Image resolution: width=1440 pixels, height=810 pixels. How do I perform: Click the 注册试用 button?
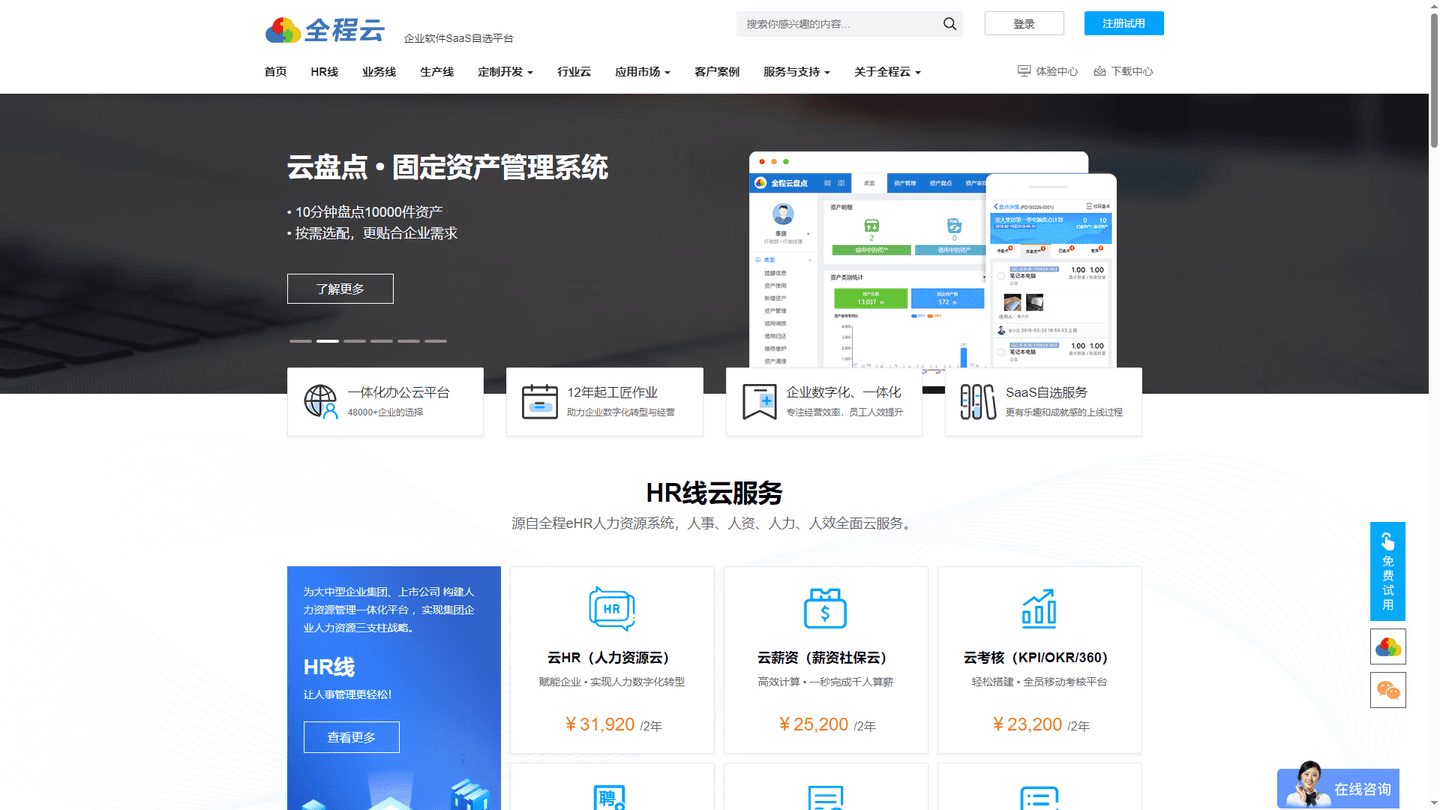coord(1124,23)
